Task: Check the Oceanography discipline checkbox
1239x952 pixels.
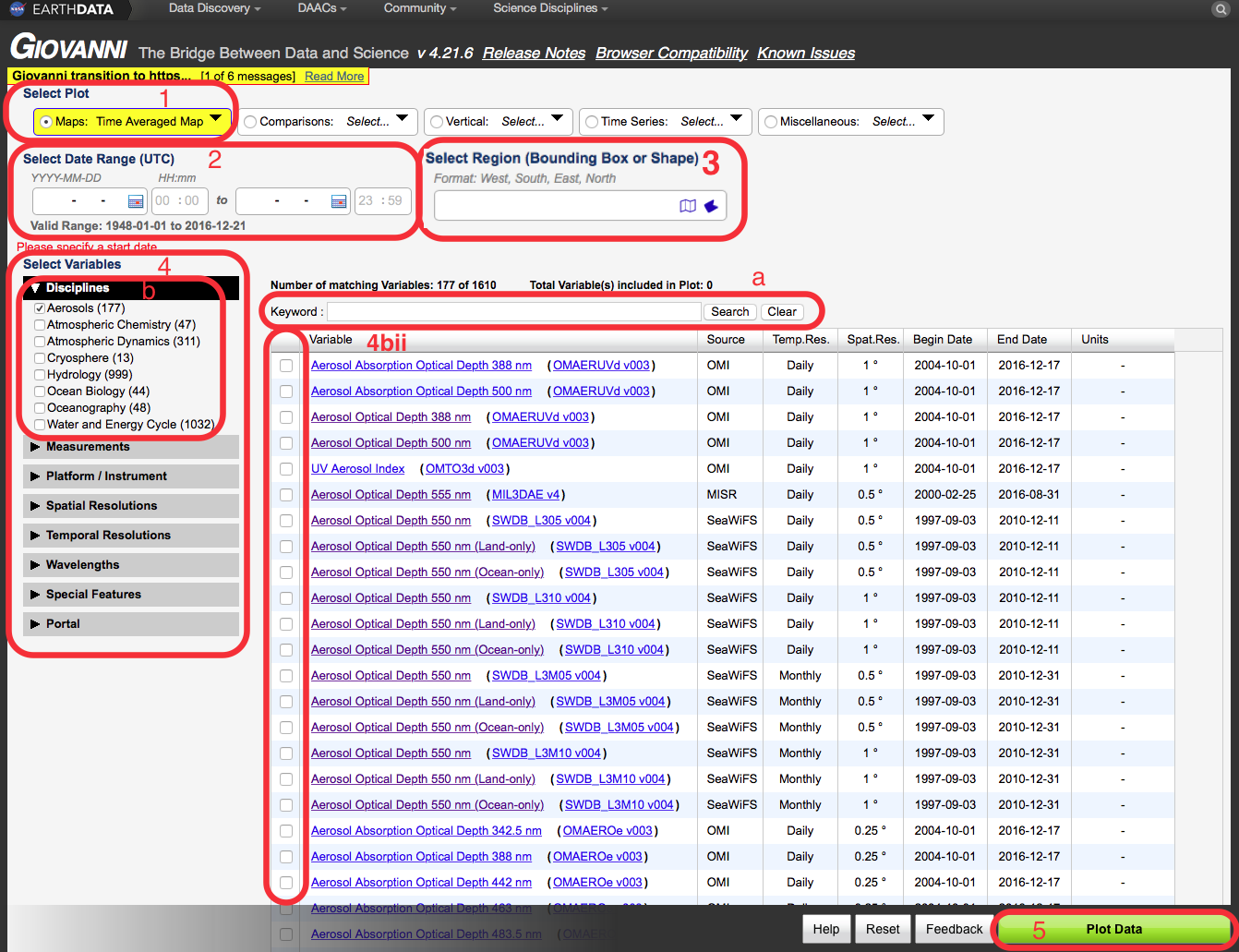Action: point(40,408)
